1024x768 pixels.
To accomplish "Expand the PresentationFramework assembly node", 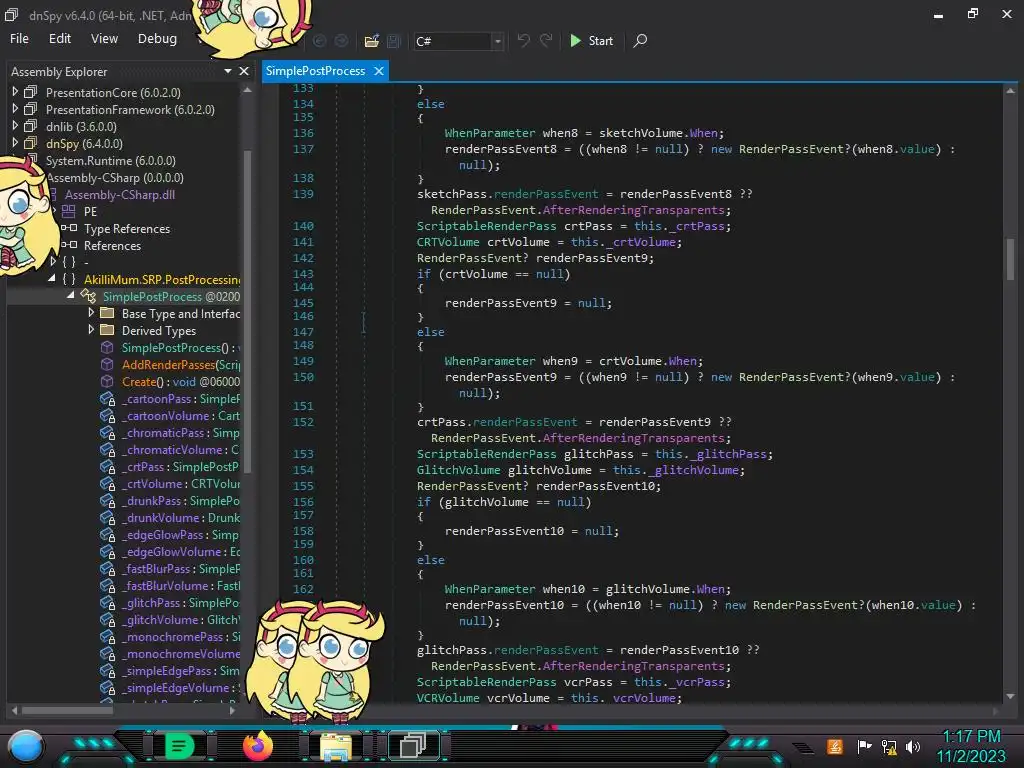I will point(15,109).
